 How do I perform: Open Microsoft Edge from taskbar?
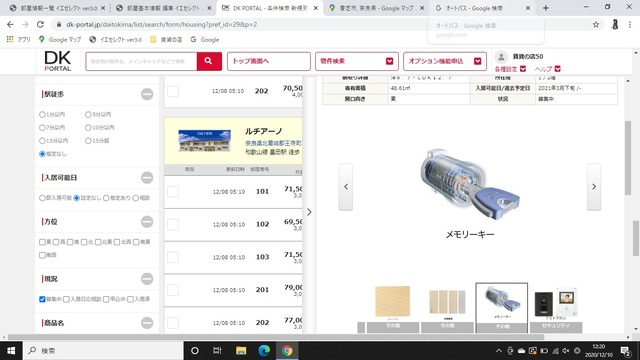click(264, 351)
